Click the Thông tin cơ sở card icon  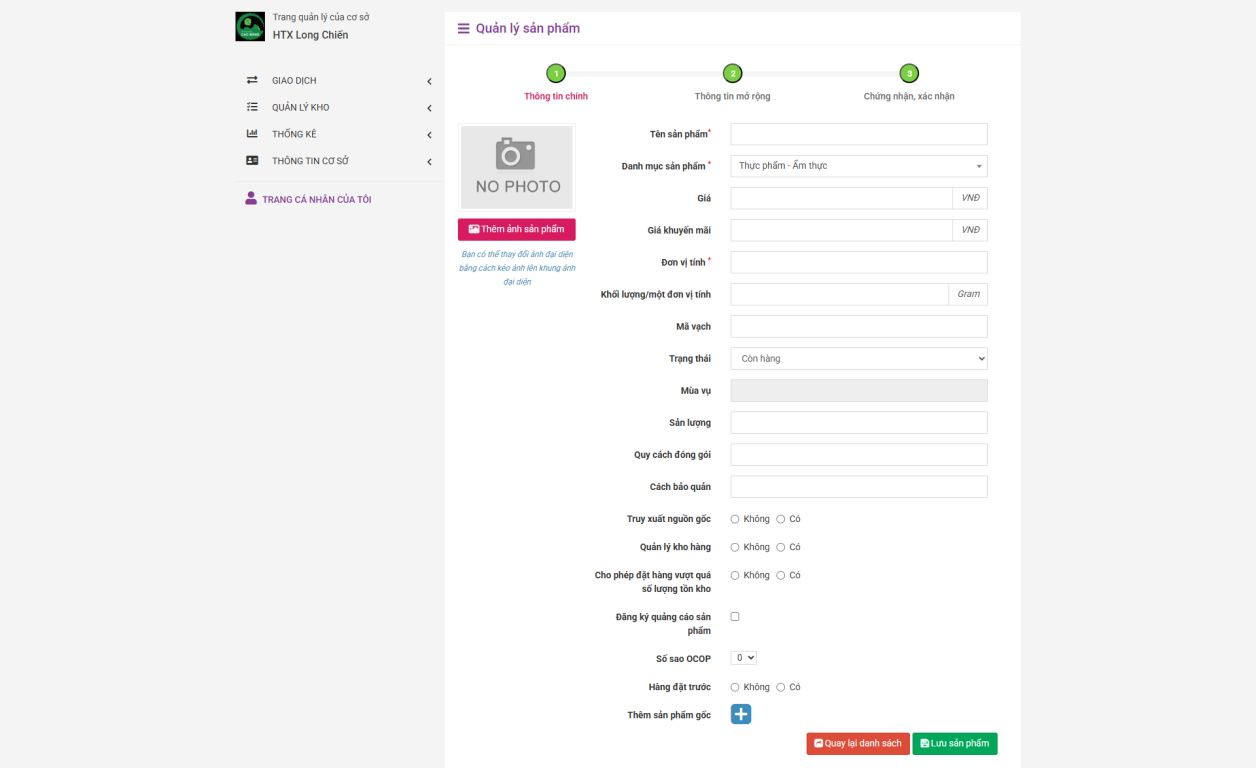pyautogui.click(x=252, y=161)
